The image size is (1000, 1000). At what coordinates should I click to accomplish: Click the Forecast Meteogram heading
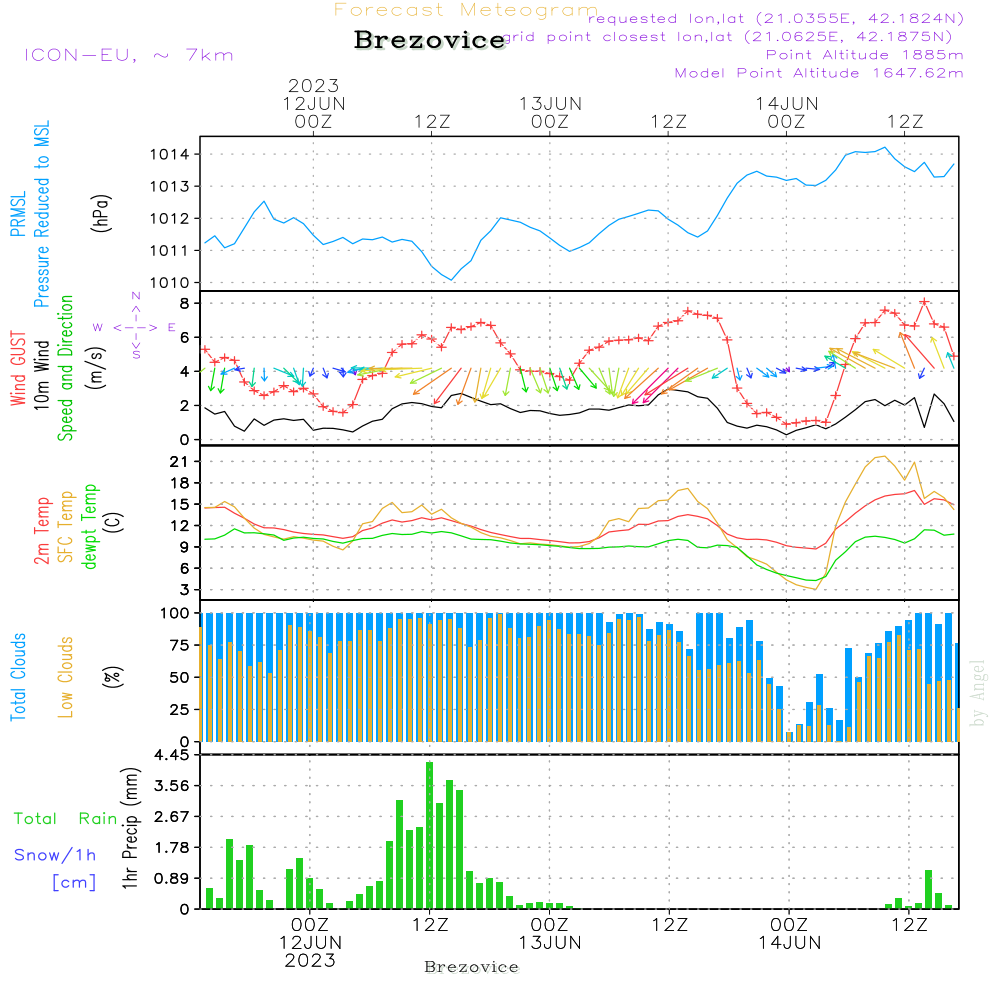click(x=466, y=10)
